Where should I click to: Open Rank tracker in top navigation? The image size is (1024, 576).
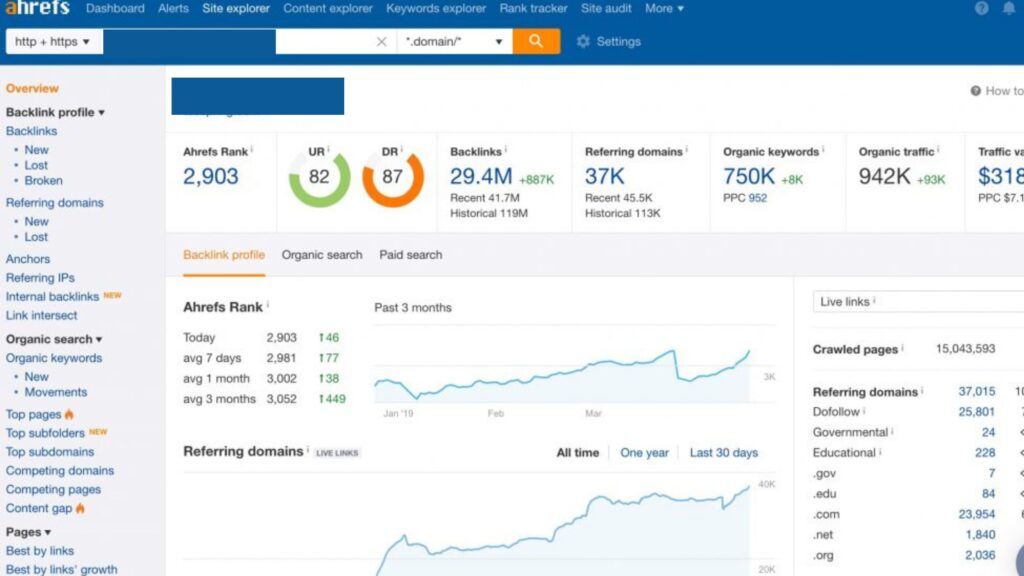click(x=534, y=8)
